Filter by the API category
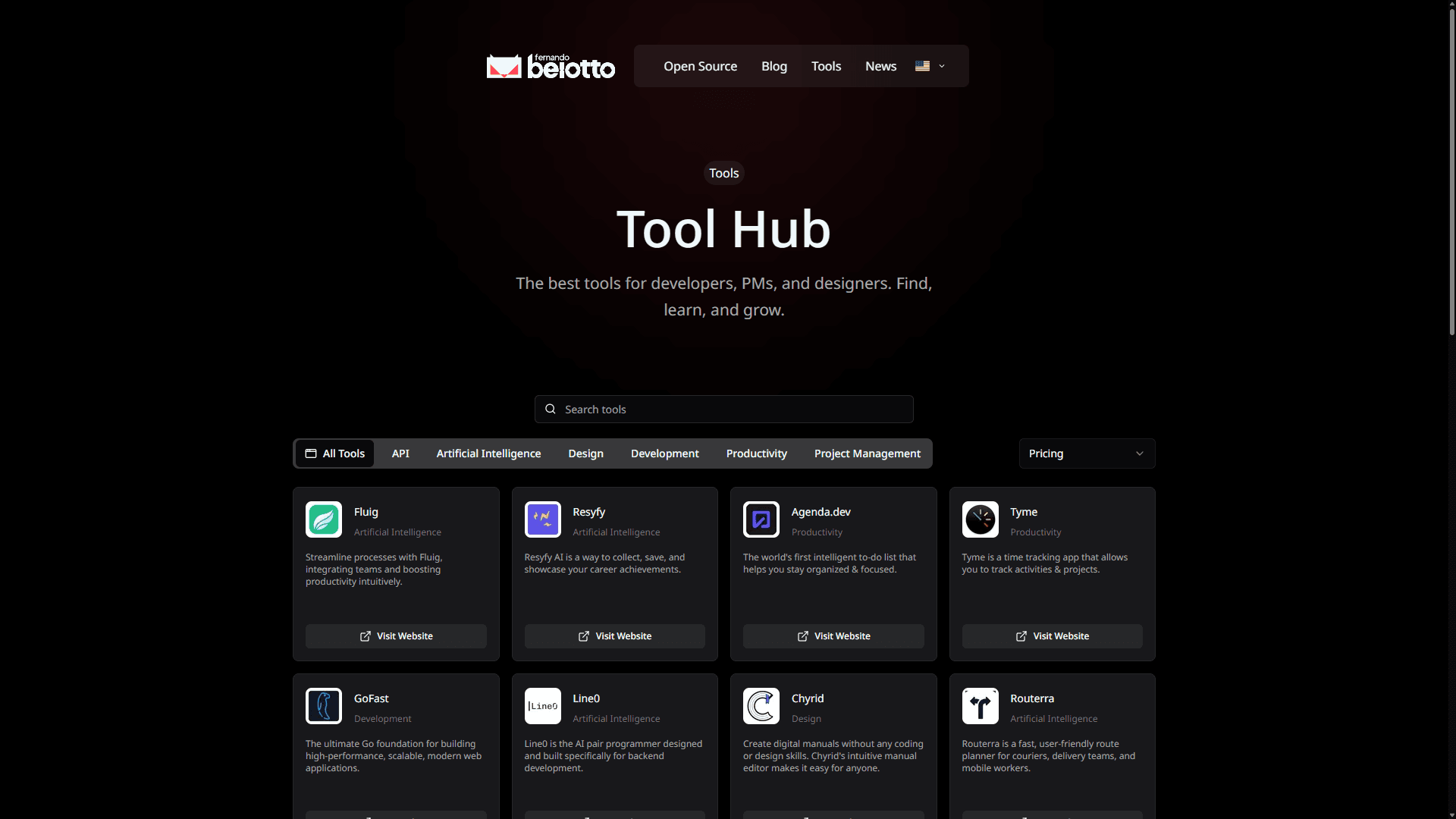Image resolution: width=1456 pixels, height=819 pixels. point(400,453)
